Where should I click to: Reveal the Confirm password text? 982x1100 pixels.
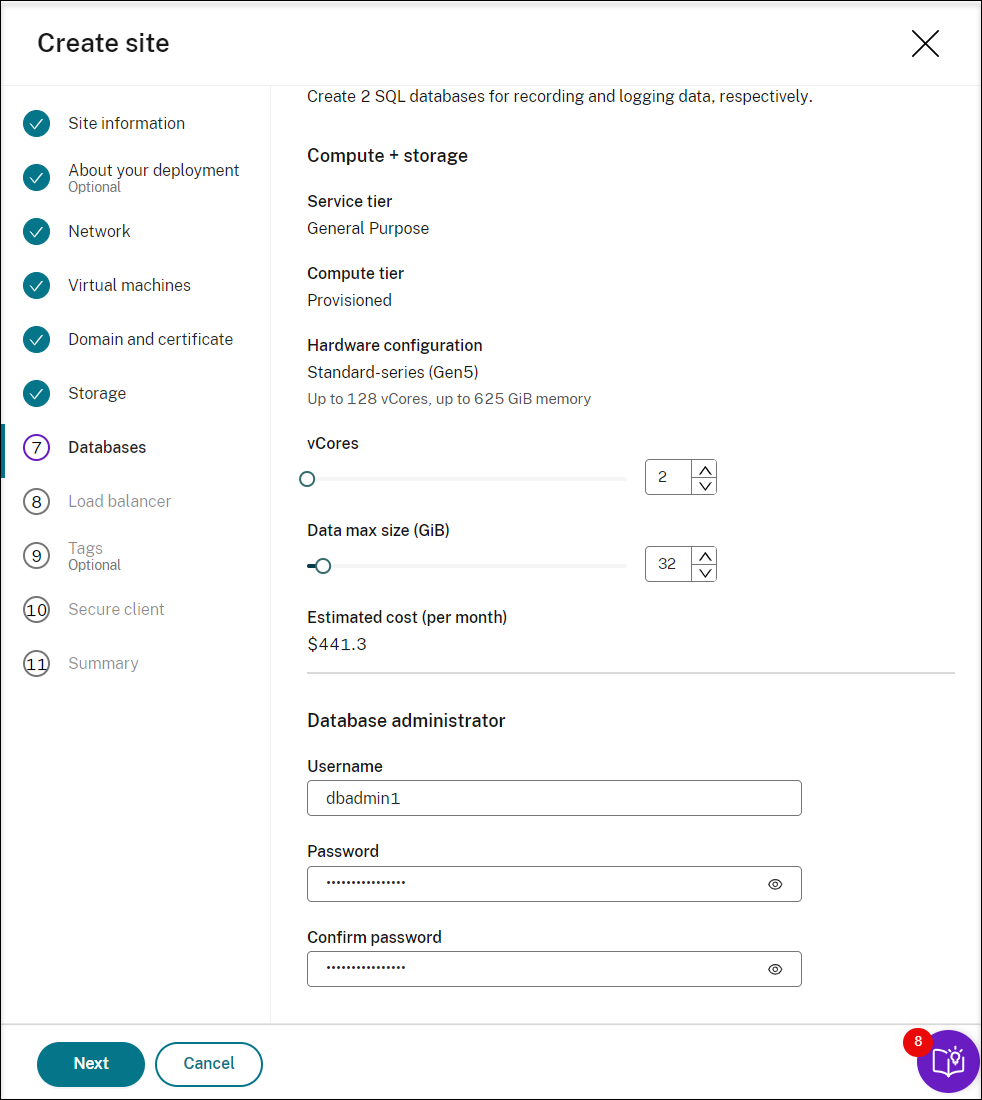click(x=775, y=969)
